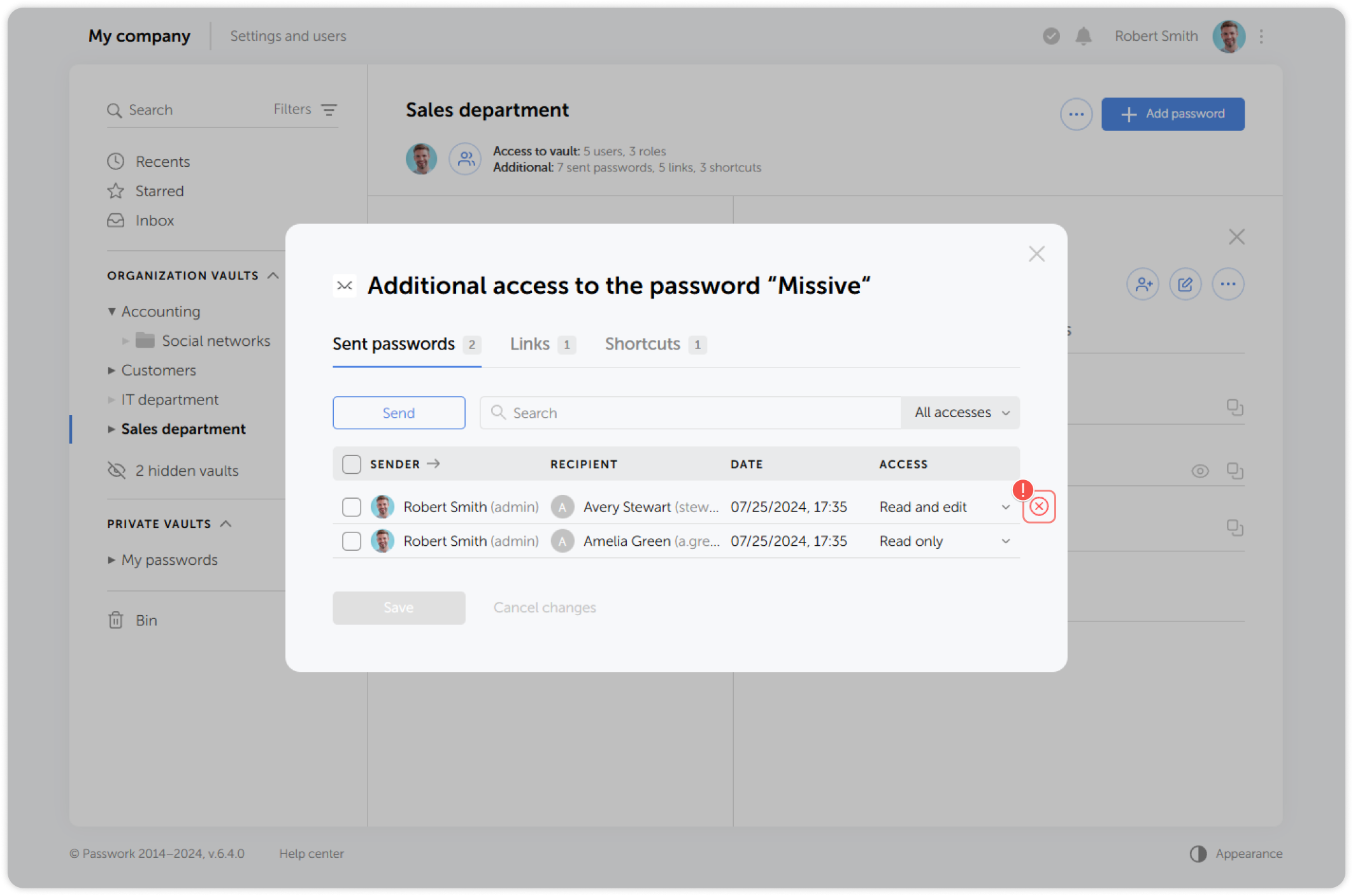Expand the Read and edit access dropdown
The width and height of the screenshot is (1353, 896).
click(x=1005, y=507)
